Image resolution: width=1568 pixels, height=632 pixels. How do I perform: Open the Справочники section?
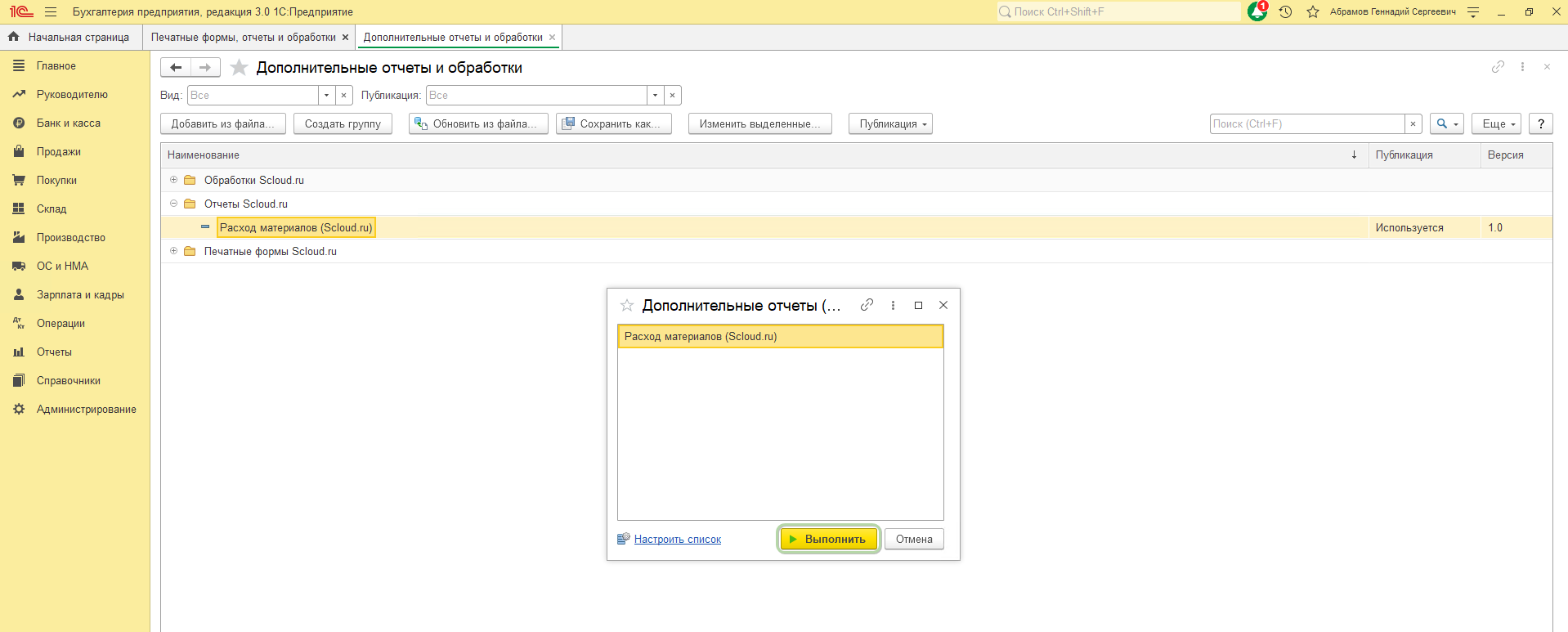pyautogui.click(x=74, y=381)
